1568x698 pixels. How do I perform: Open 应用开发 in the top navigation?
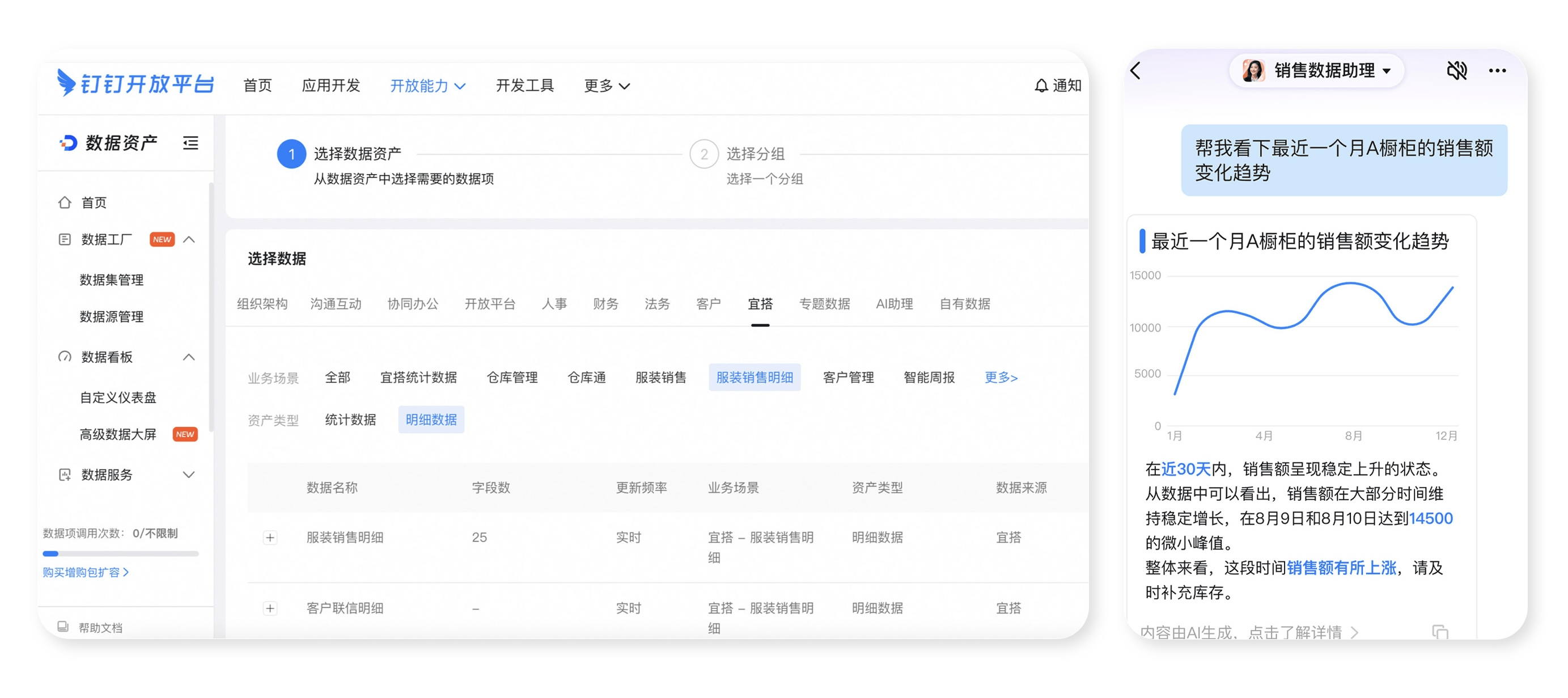pyautogui.click(x=331, y=86)
